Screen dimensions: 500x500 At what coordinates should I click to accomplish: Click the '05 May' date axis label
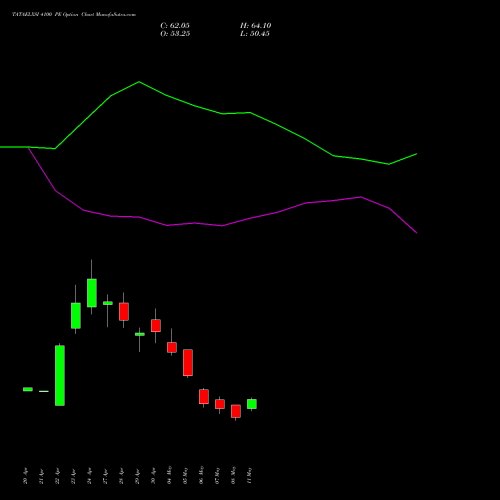click(x=186, y=475)
